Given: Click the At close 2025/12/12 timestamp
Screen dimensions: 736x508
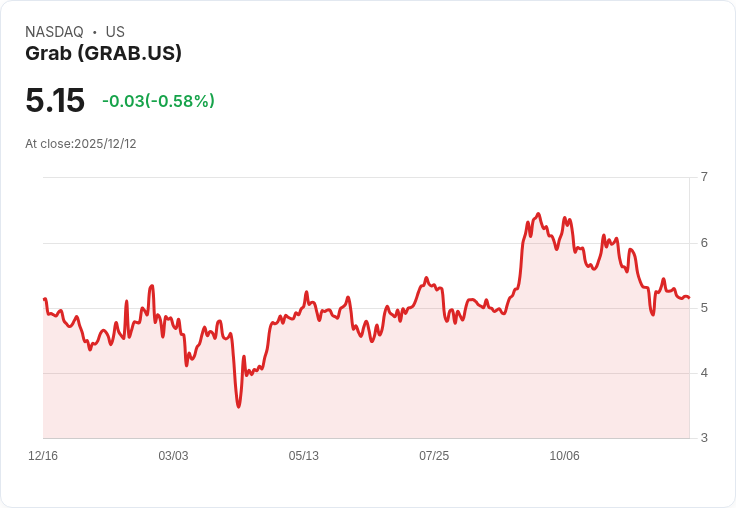Looking at the screenshot, I should (x=81, y=144).
